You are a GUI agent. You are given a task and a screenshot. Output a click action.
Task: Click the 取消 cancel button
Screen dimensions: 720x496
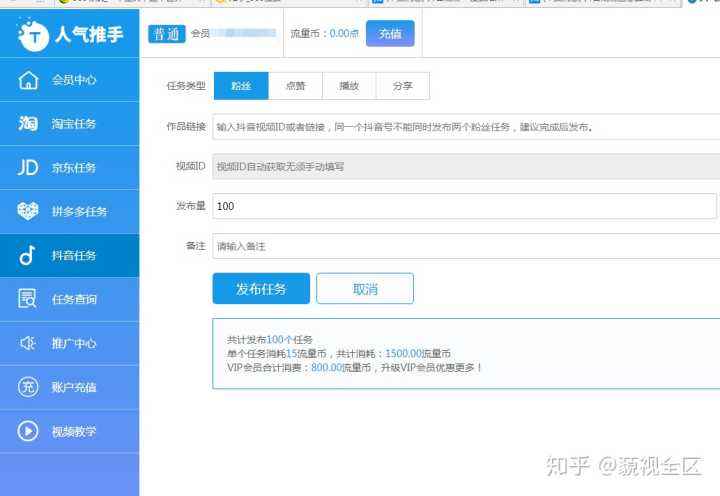[x=365, y=289]
